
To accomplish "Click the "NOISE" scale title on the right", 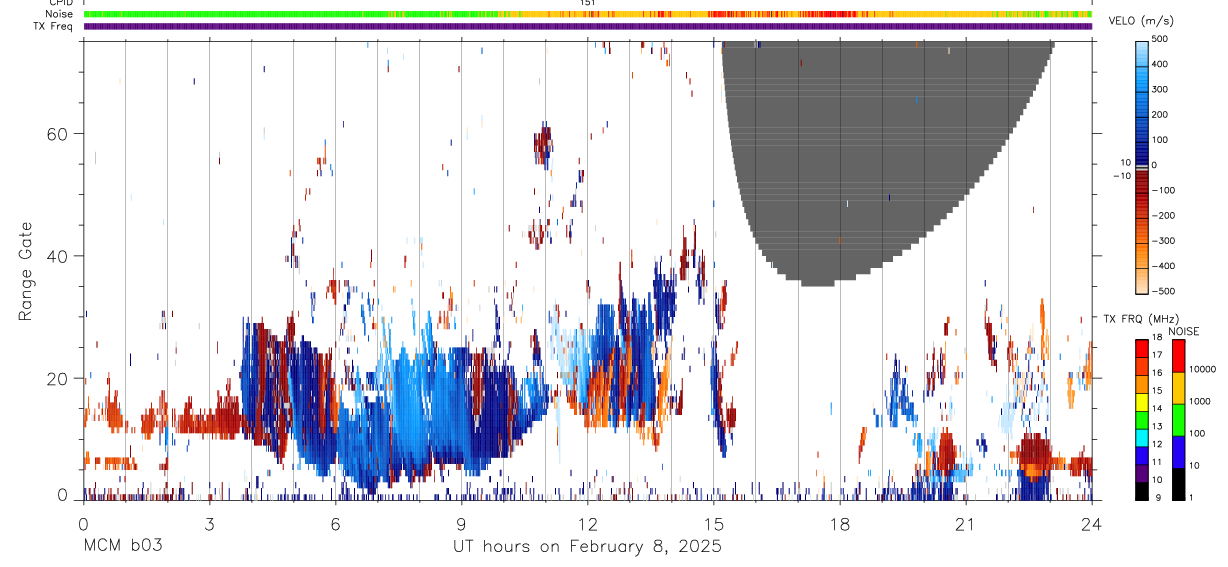I will 1184,331.
